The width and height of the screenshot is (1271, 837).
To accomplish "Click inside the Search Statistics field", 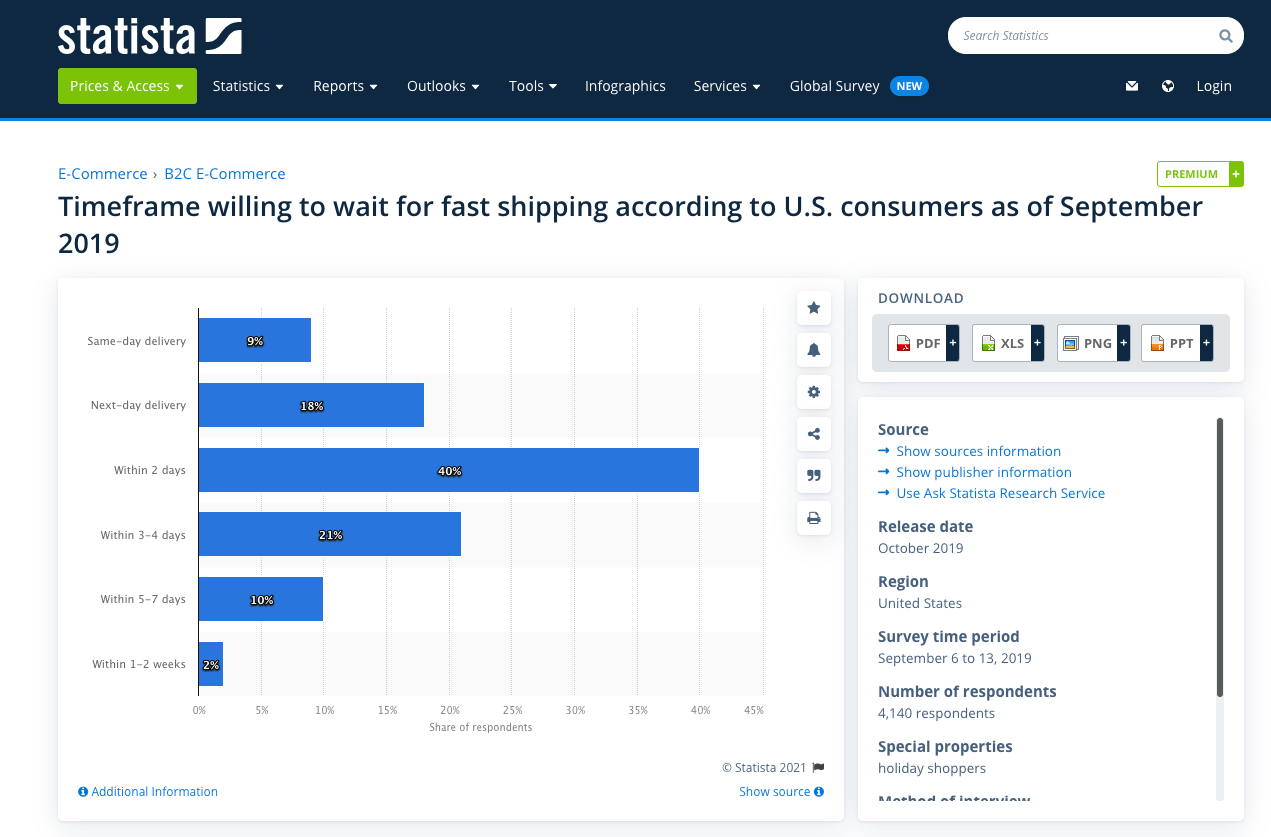I will 1080,35.
